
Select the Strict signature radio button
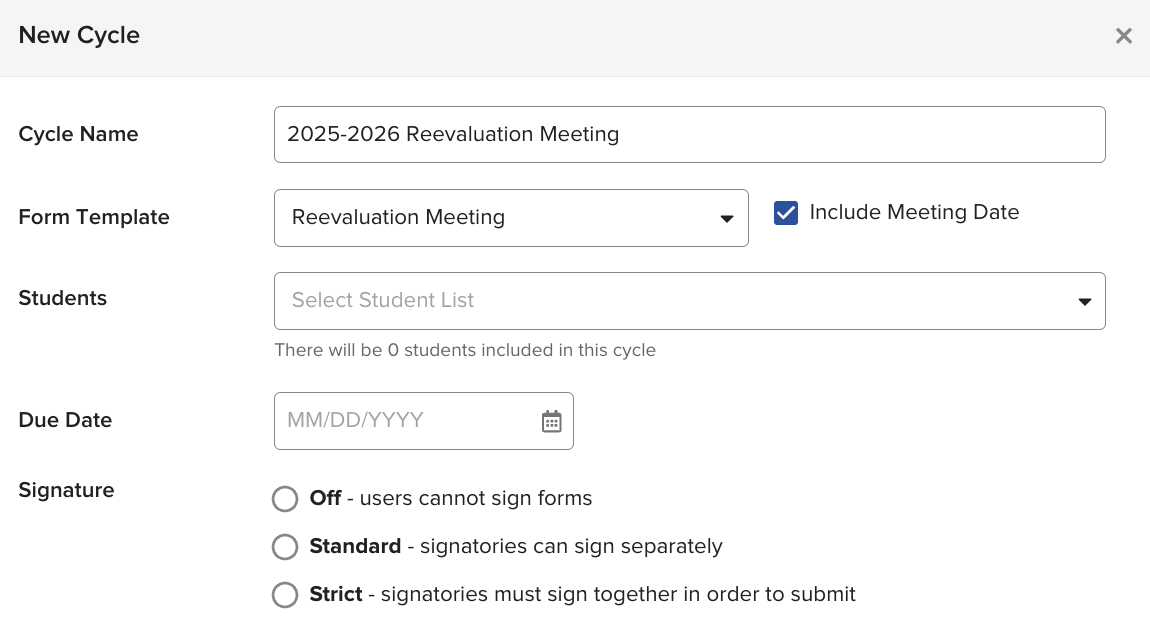285,594
